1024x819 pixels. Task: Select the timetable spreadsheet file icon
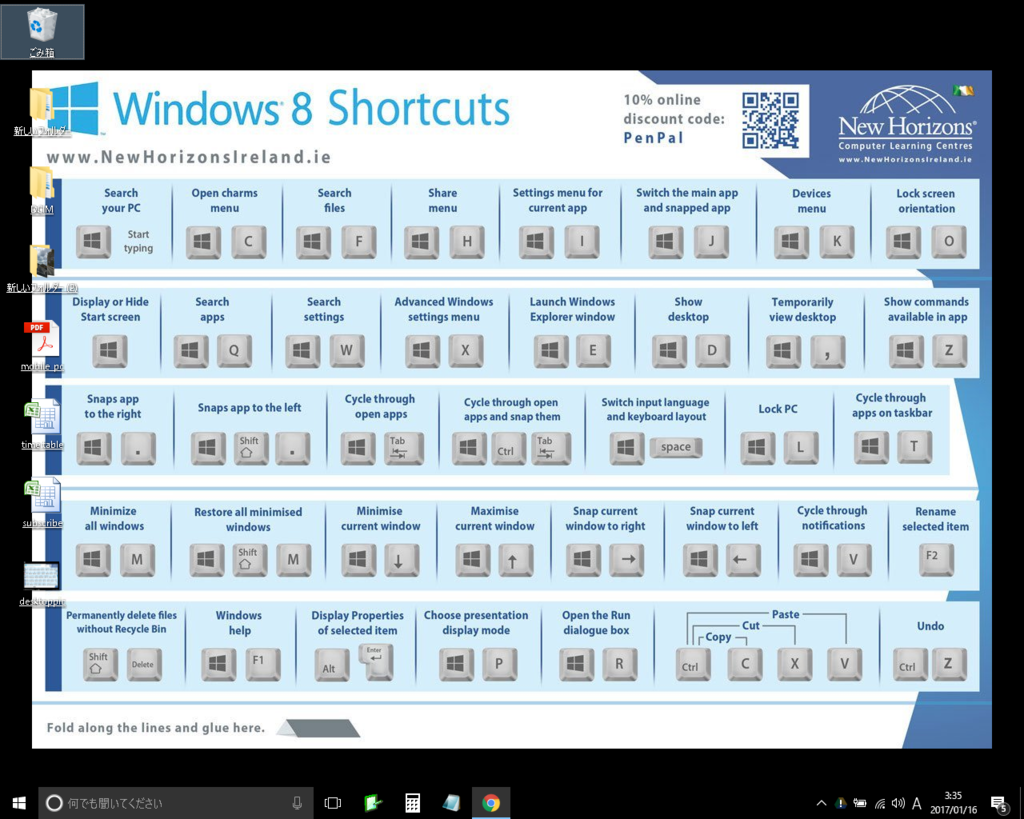pyautogui.click(x=42, y=420)
